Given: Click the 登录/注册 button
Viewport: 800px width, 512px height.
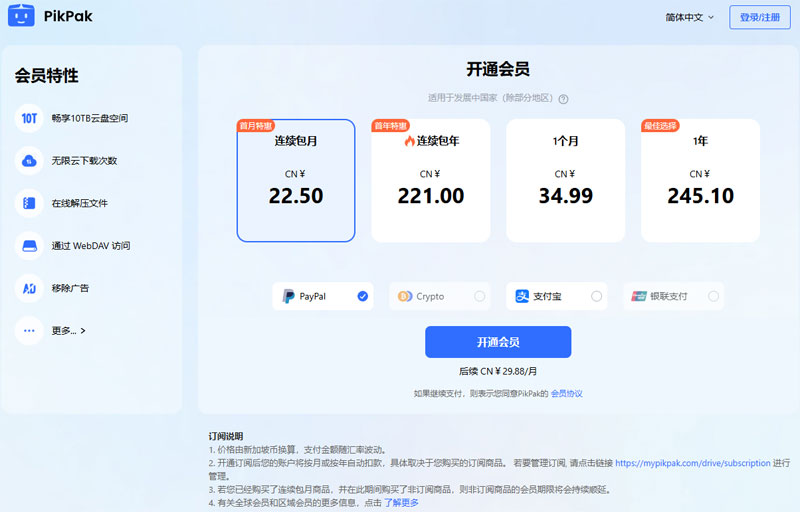Looking at the screenshot, I should pyautogui.click(x=760, y=17).
